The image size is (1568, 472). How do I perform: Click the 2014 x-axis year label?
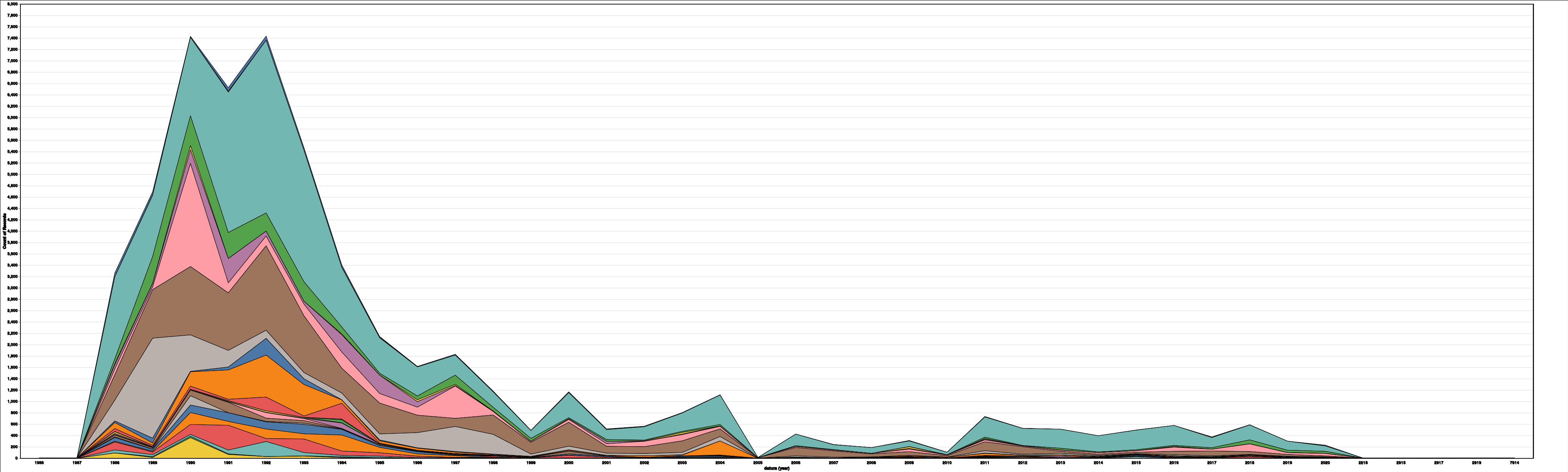click(x=1098, y=463)
